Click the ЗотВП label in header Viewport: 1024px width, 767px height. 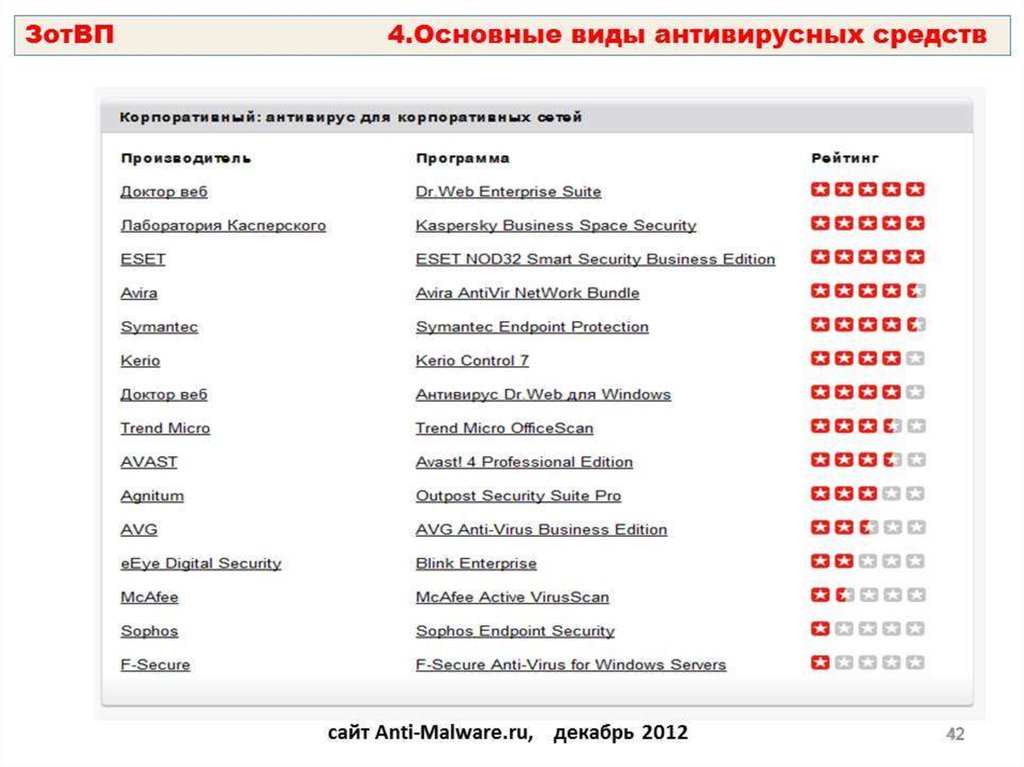(69, 34)
